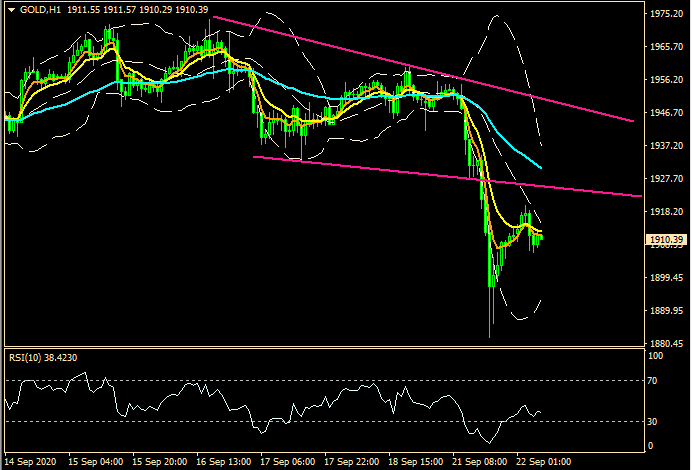Click the RSI 30 level label

pos(654,421)
